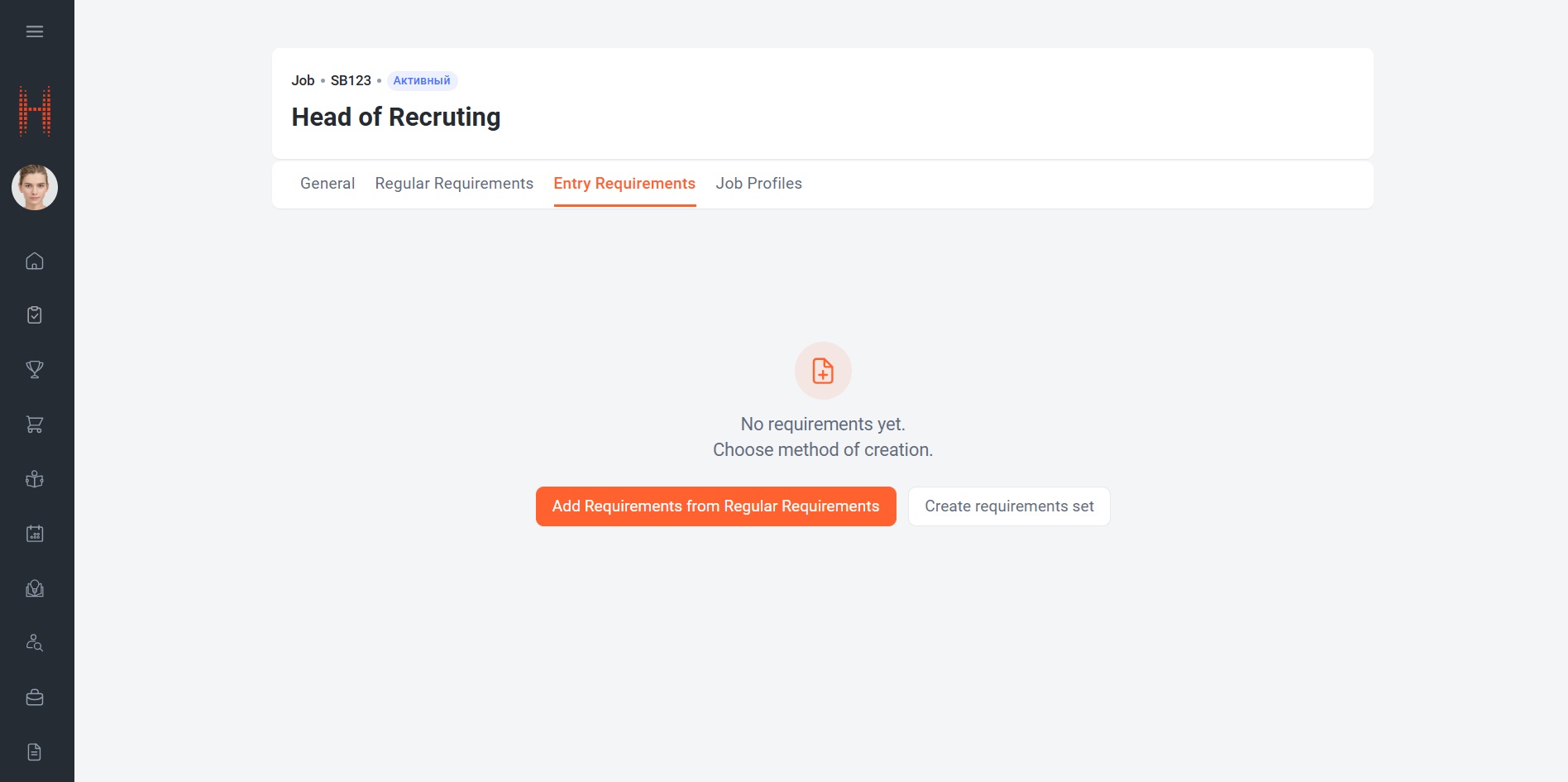Switch to the General tab

pos(327,184)
